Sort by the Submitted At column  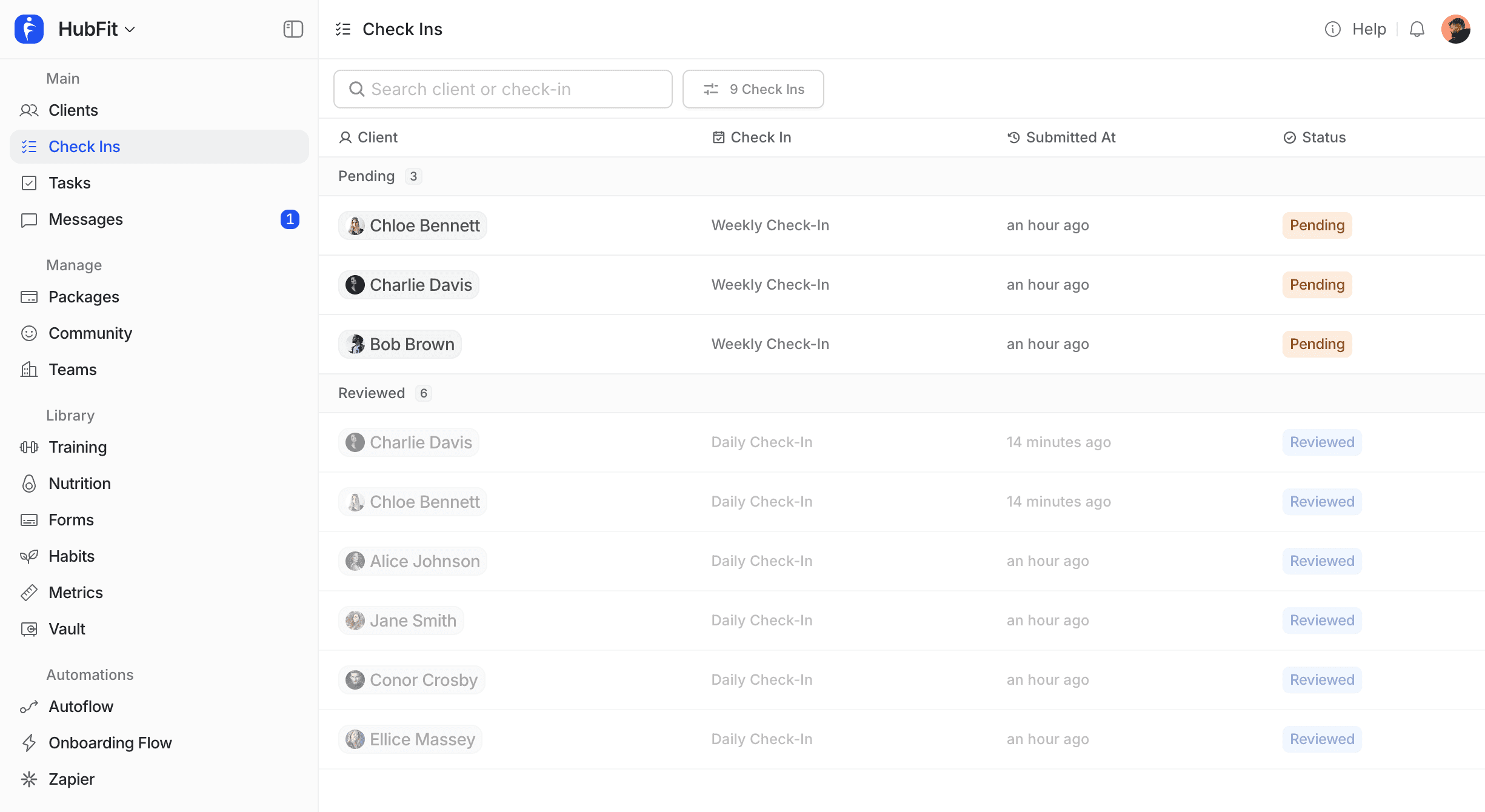click(x=1070, y=138)
